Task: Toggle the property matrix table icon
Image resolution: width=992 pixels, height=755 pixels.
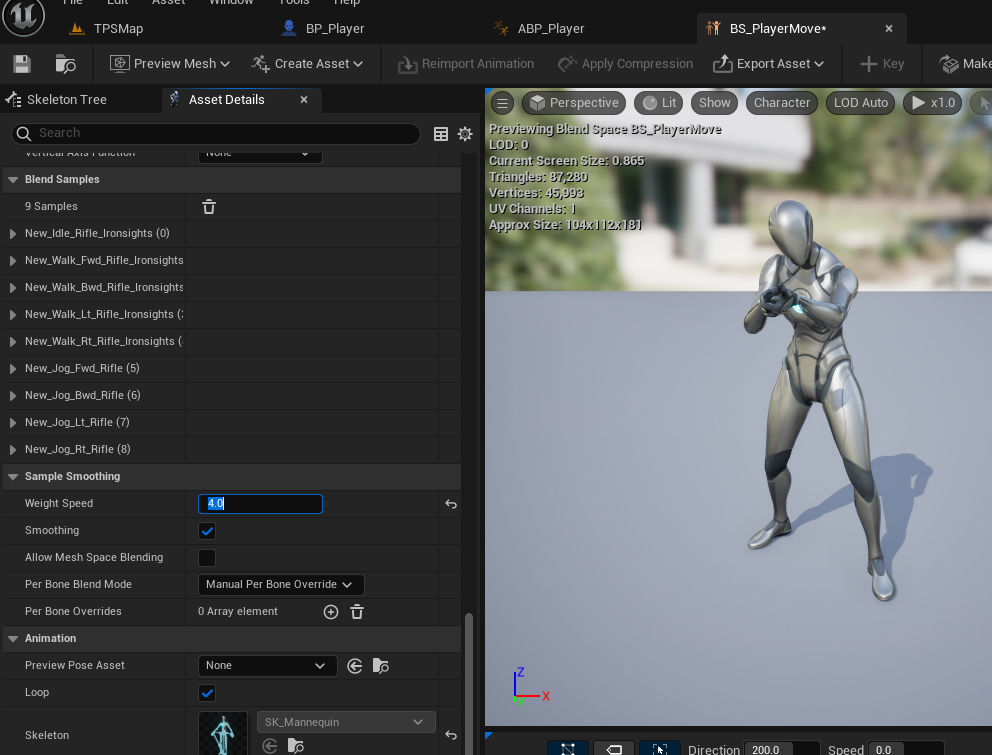Action: coord(441,134)
